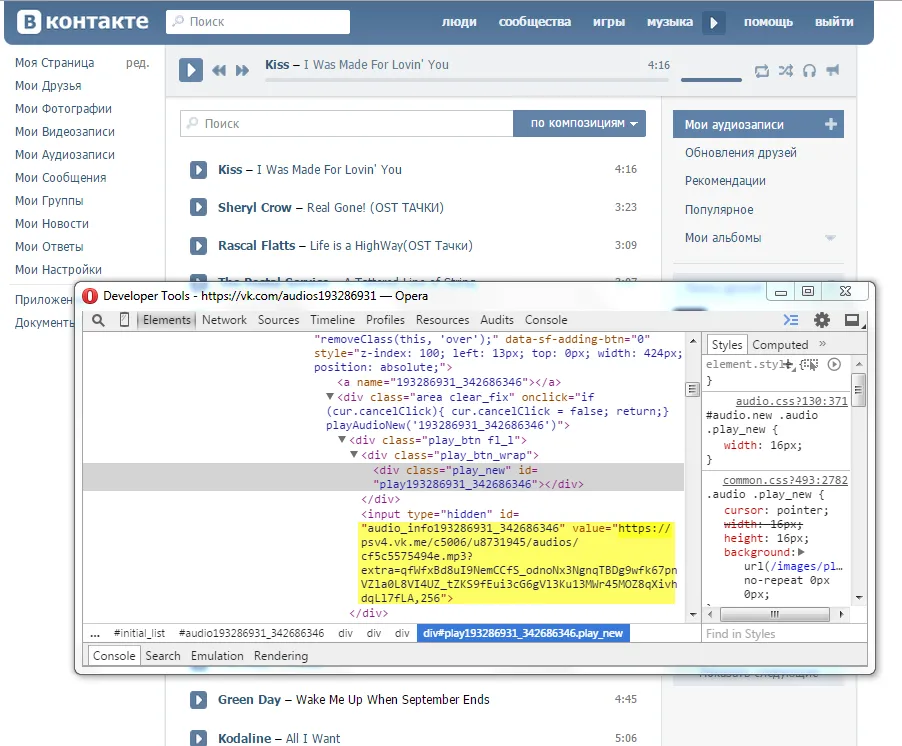Screen dimensions: 902x746
Task: Click the DevTools inspect element magnifier
Action: pyautogui.click(x=98, y=320)
